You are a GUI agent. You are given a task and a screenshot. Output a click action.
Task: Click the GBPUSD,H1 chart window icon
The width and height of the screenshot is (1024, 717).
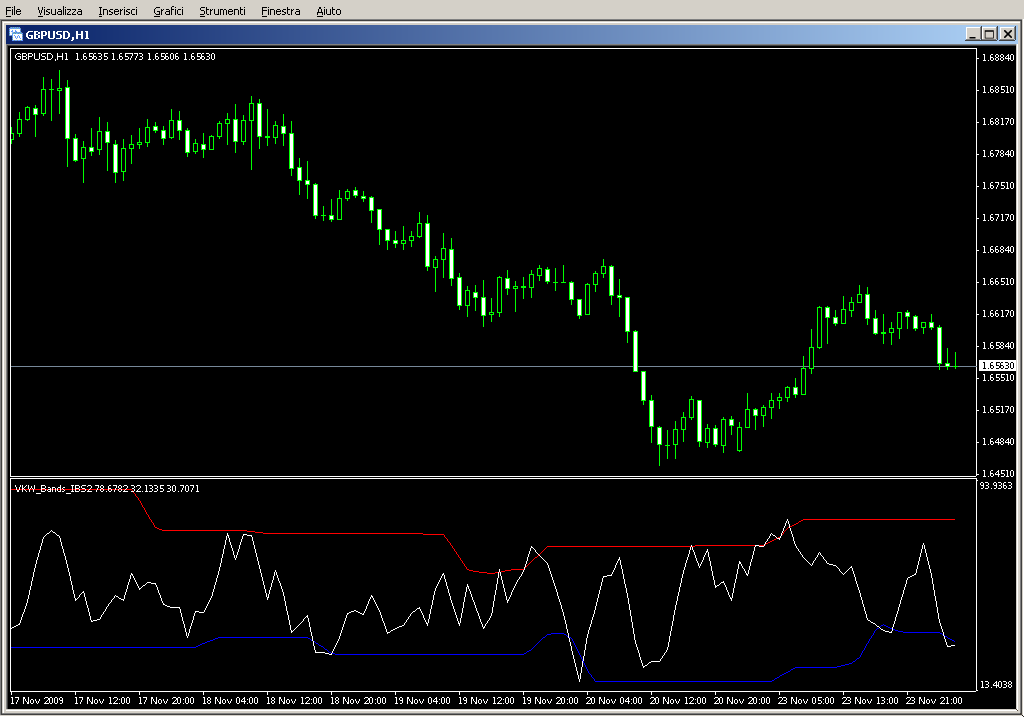(x=16, y=35)
